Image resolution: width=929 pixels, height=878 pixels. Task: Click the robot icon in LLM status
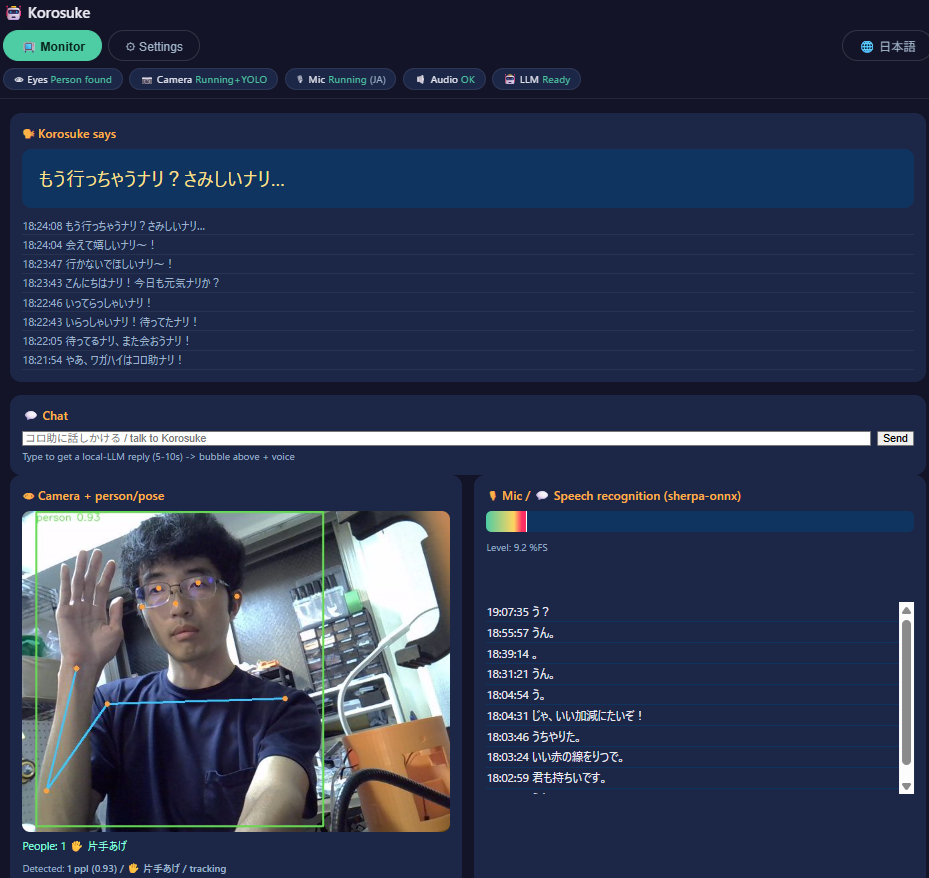510,79
